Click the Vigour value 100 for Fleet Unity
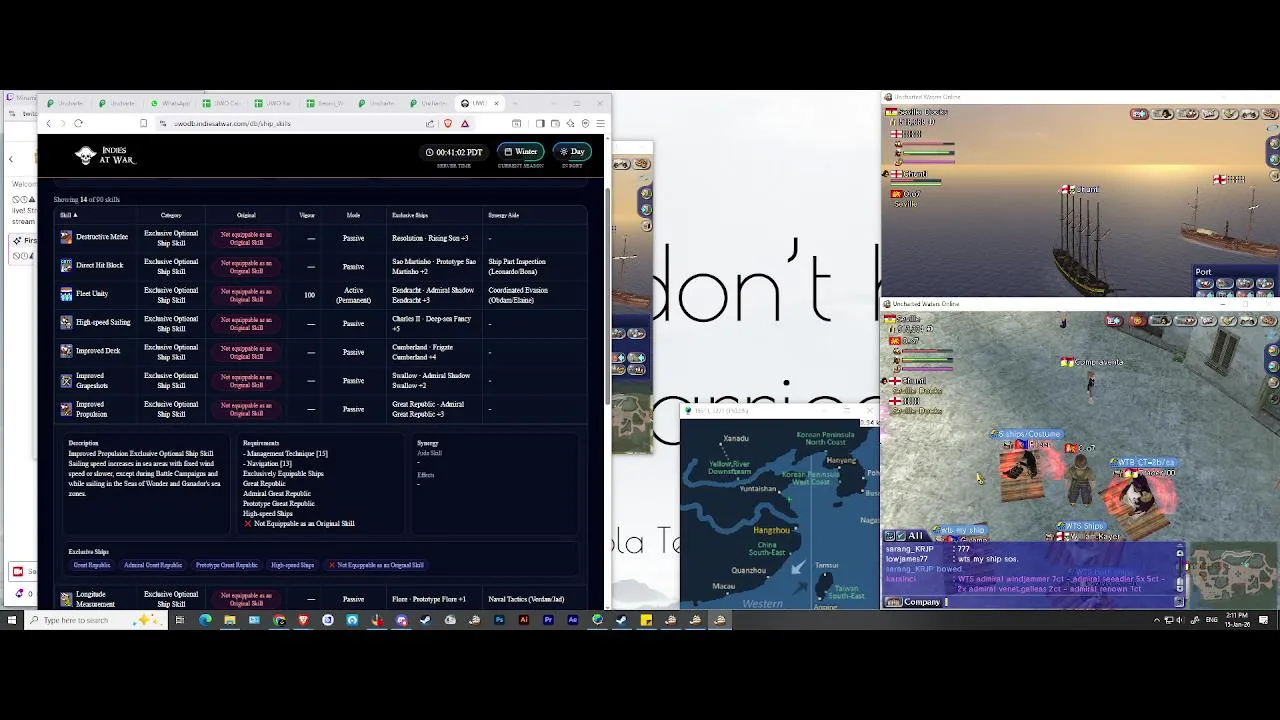 tap(309, 295)
